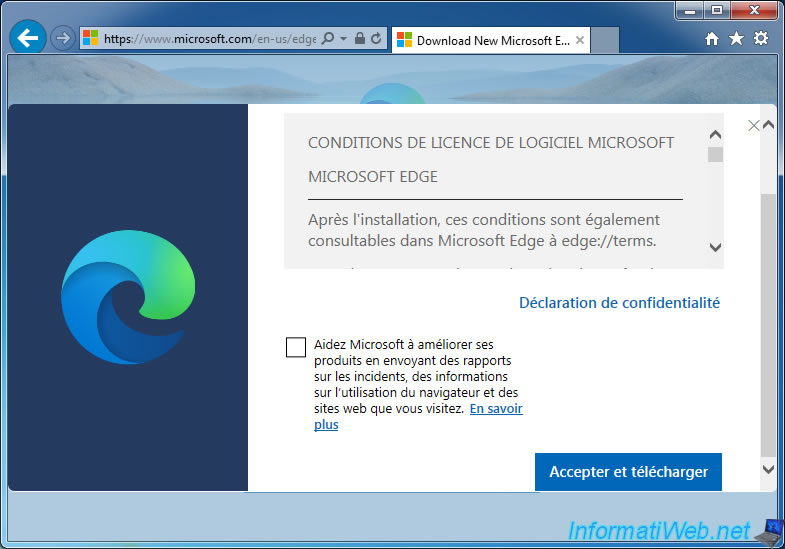Open the Home page icon
785x549 pixels.
[712, 39]
